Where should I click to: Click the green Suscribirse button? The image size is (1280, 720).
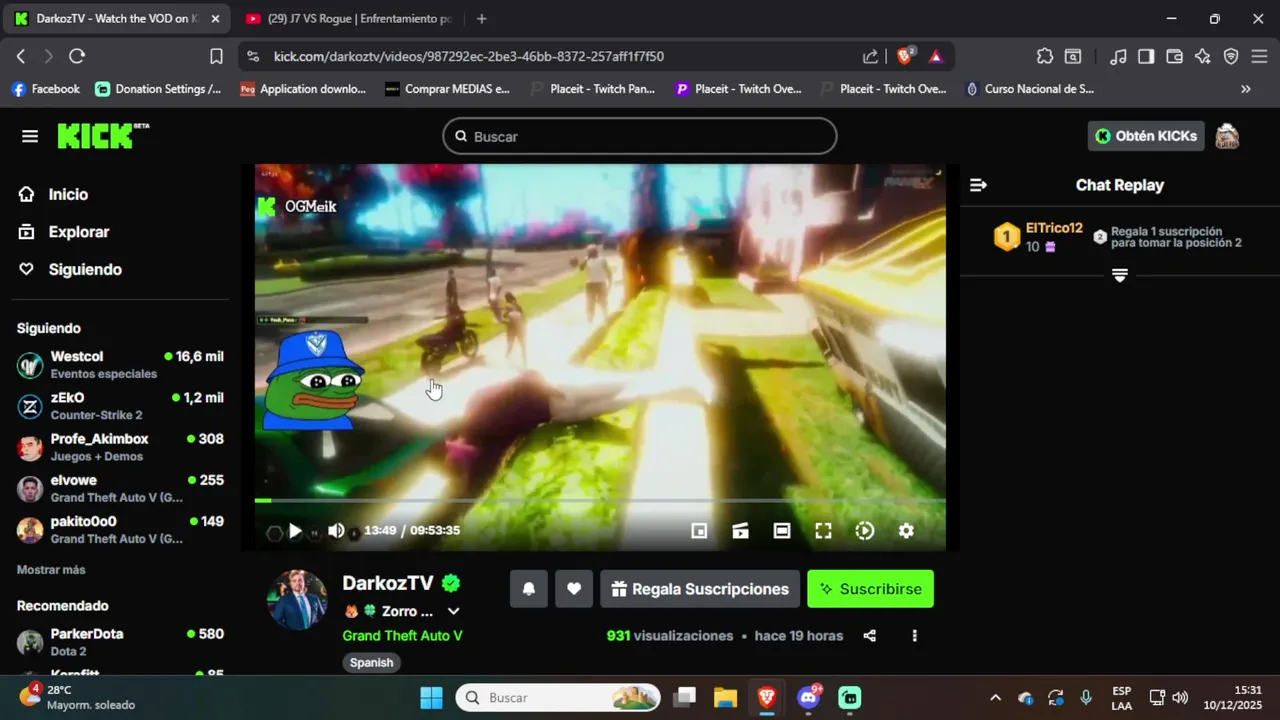[871, 589]
